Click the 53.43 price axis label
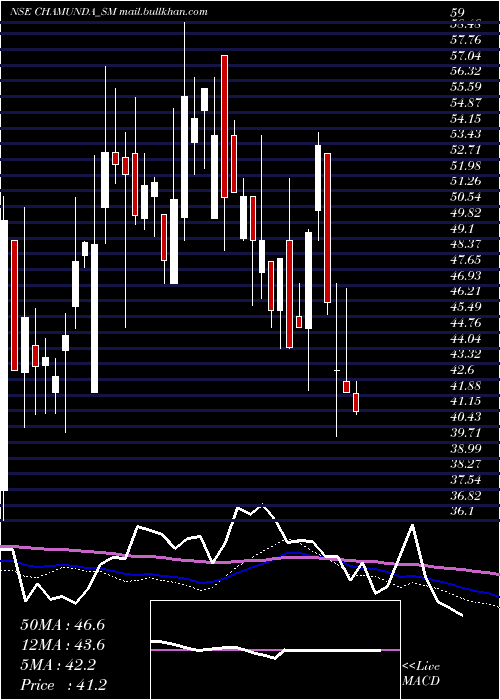Screen dimensions: 500x700 point(466,134)
